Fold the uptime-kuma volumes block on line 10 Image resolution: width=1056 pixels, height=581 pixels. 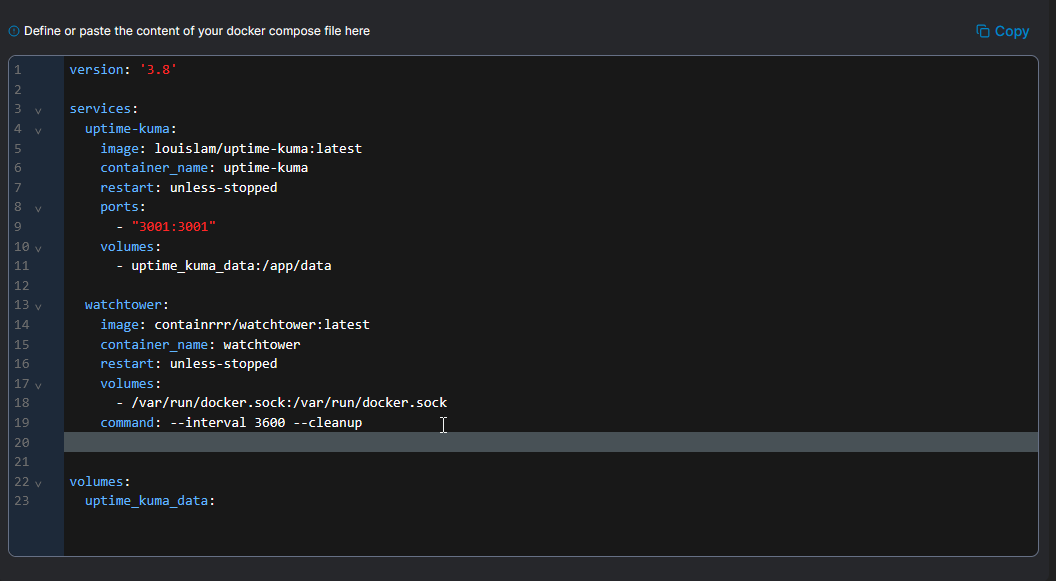[38, 247]
